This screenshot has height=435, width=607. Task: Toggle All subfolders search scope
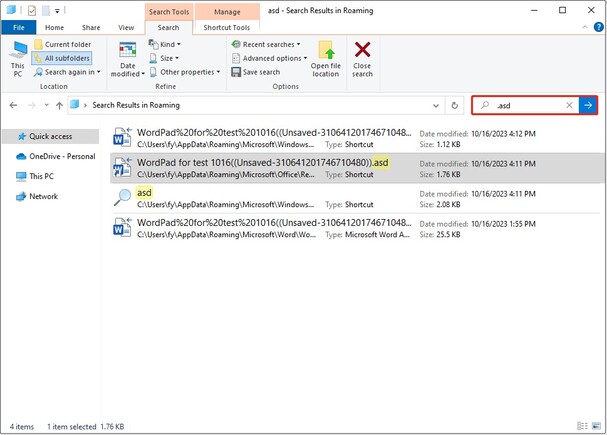[62, 58]
